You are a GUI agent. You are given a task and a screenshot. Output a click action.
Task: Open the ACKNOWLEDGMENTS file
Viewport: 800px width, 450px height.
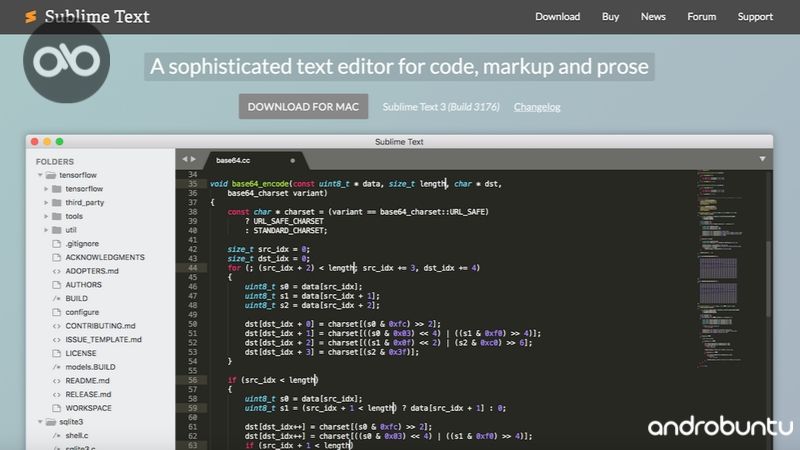[x=105, y=257]
